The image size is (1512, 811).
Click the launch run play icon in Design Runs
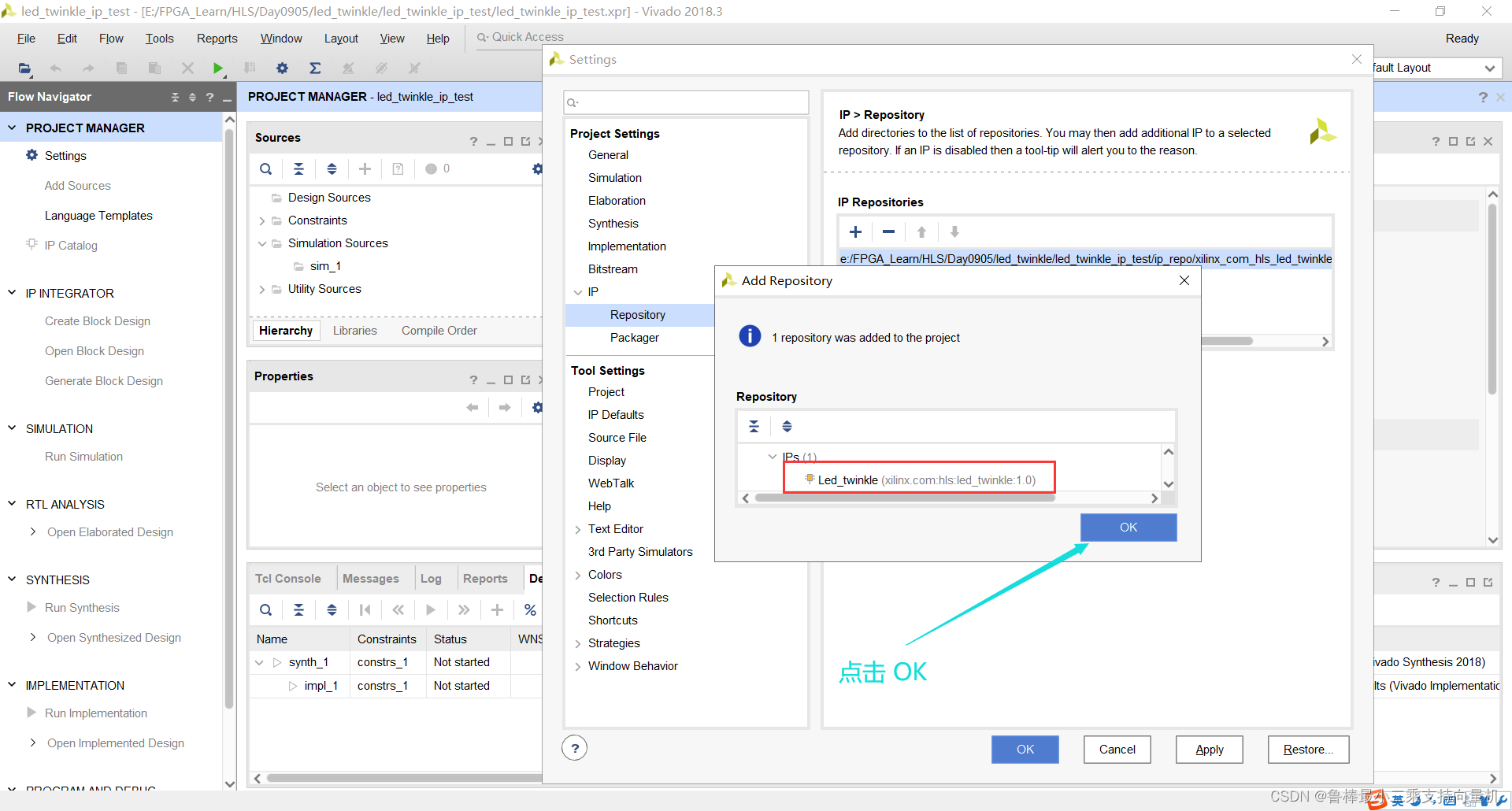click(x=430, y=609)
